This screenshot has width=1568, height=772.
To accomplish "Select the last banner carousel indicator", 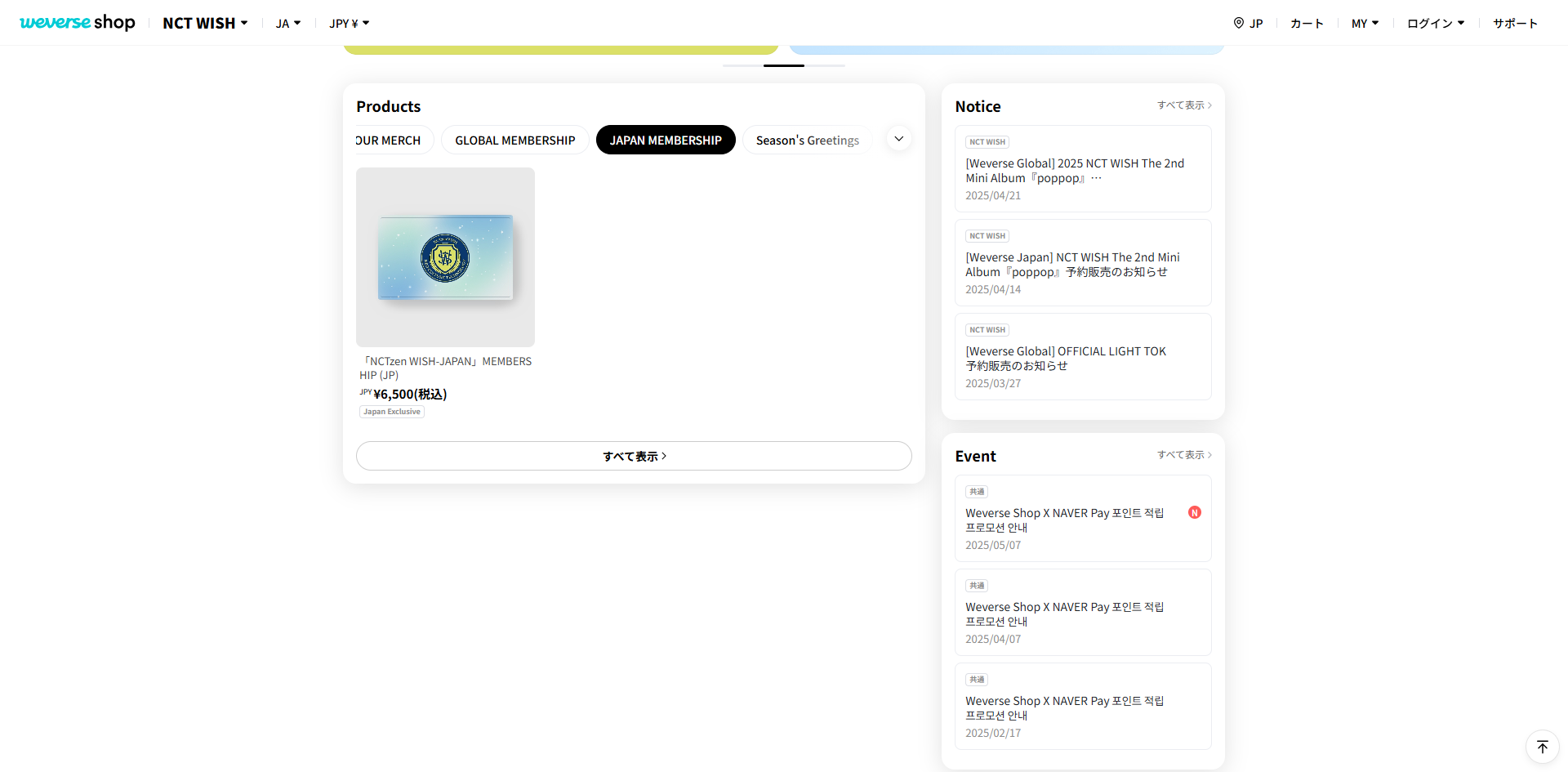I will pos(825,65).
